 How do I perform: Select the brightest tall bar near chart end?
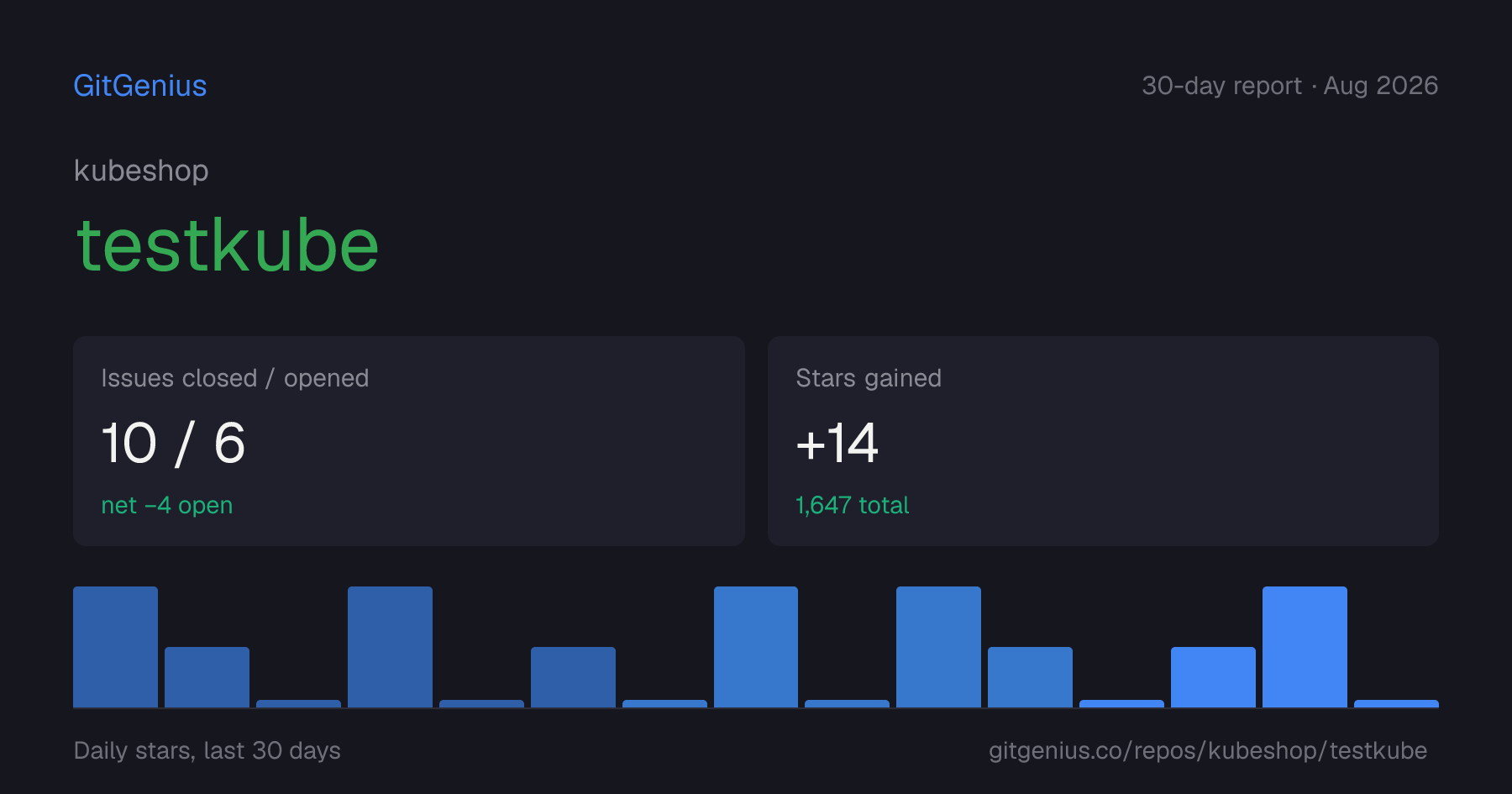tap(1305, 647)
